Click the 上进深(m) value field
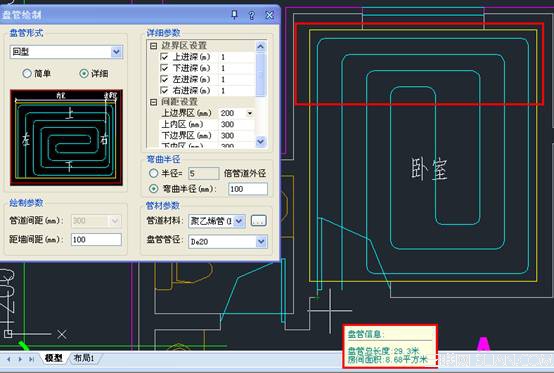 pos(237,57)
